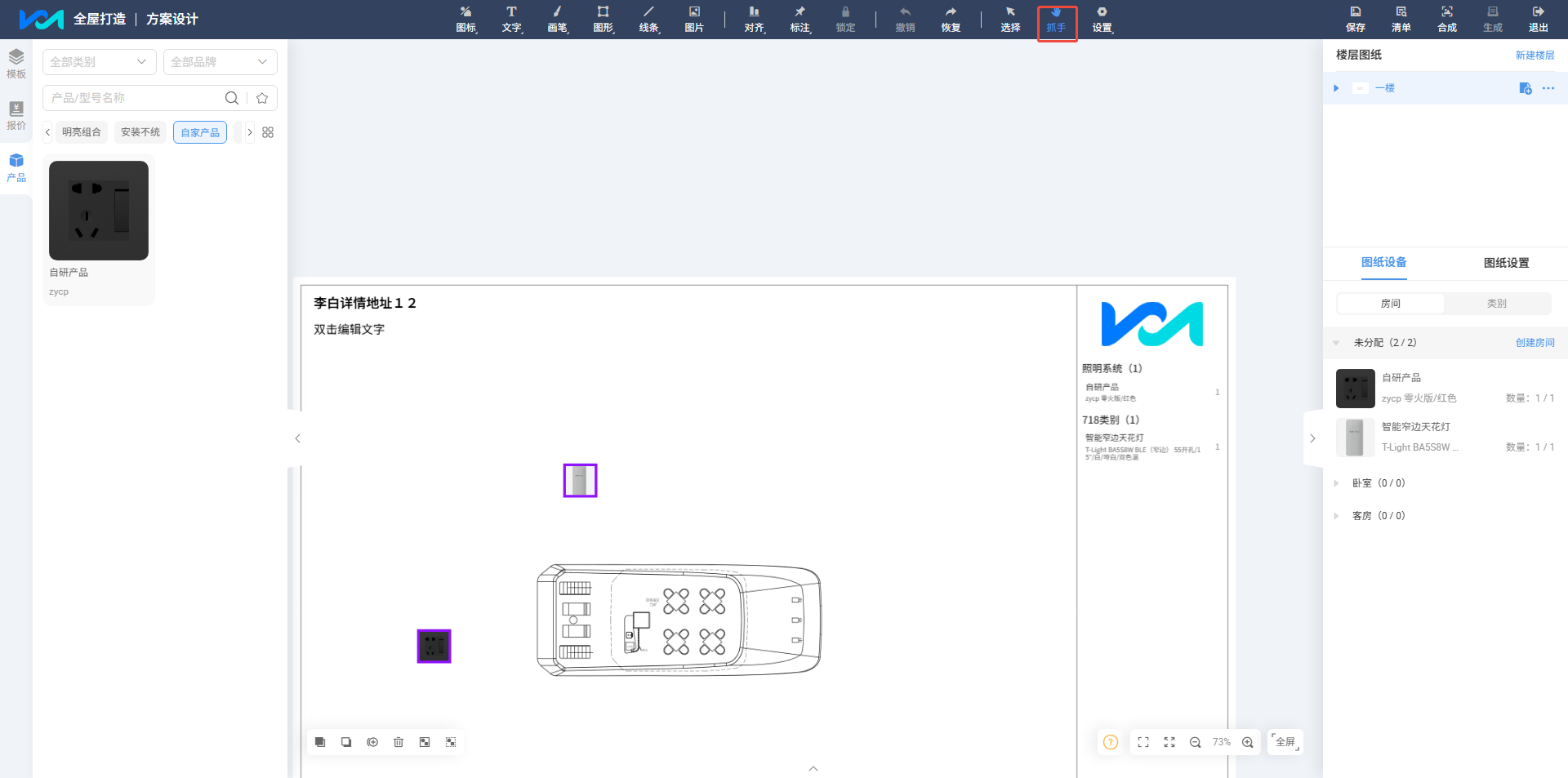This screenshot has height=778, width=1568.
Task: Open the 清单 list
Action: [x=1401, y=20]
